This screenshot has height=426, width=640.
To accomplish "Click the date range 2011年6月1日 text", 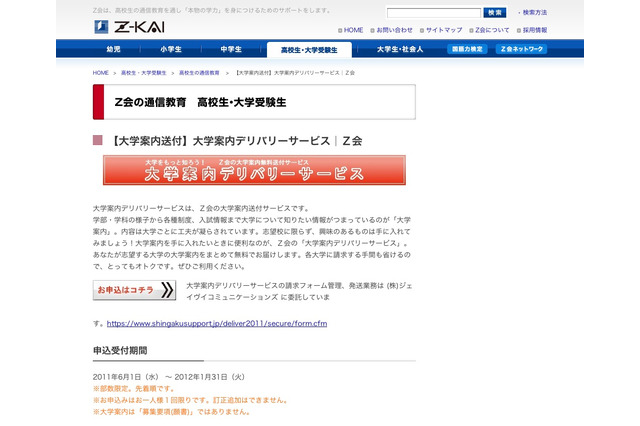I will [x=169, y=377].
